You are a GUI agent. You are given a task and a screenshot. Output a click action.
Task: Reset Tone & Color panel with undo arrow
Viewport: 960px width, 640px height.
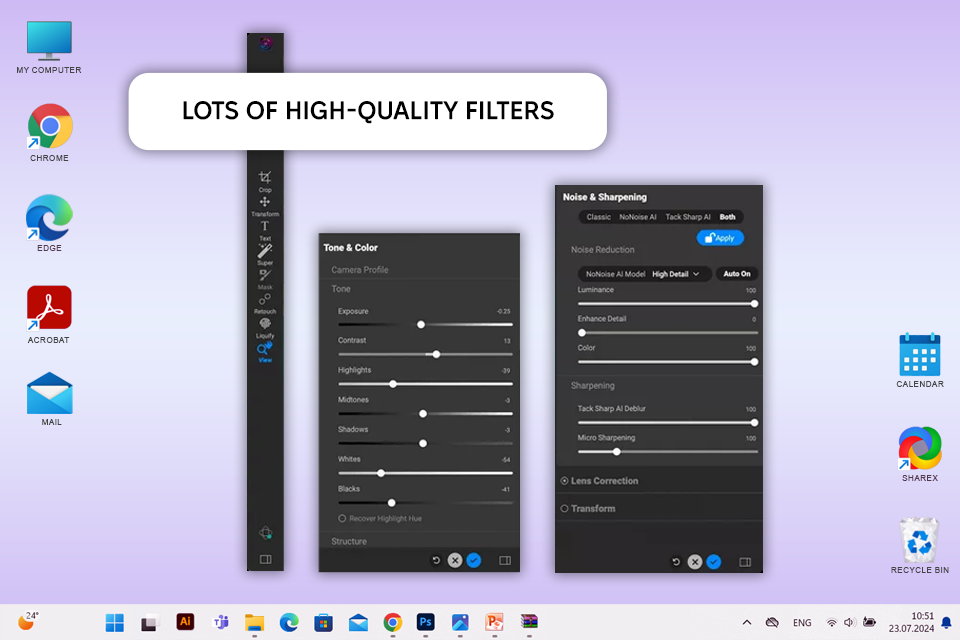(436, 561)
